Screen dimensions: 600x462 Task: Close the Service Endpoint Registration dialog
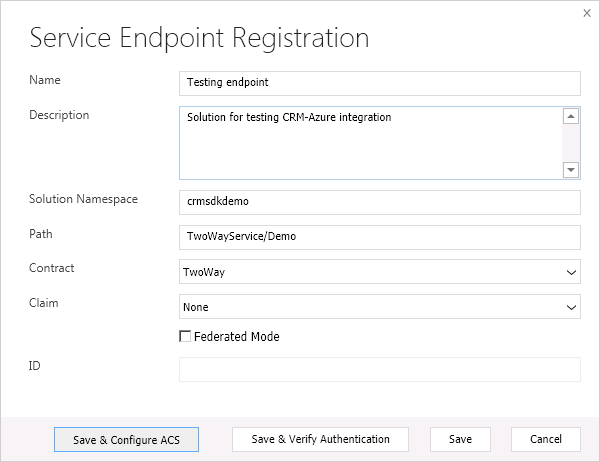pyautogui.click(x=586, y=13)
